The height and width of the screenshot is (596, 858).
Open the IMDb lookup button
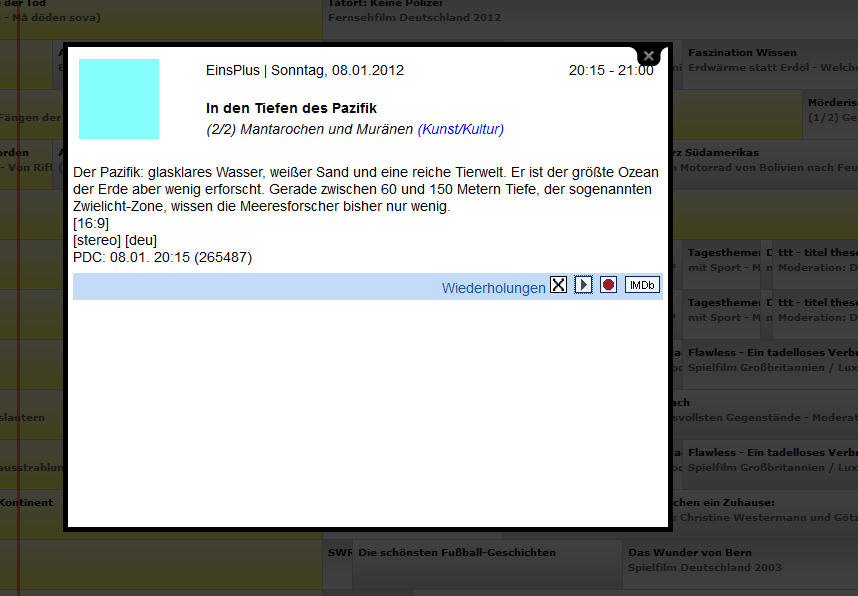(x=642, y=285)
